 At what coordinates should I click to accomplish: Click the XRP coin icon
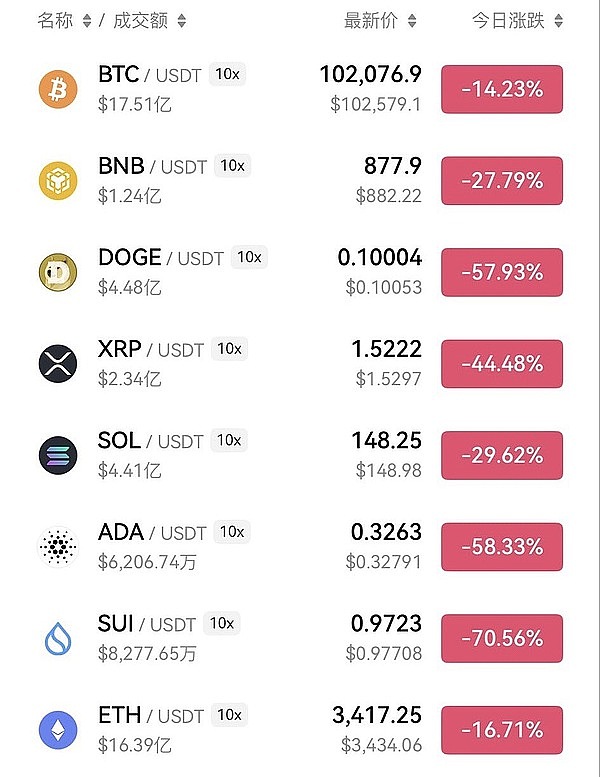(x=57, y=363)
